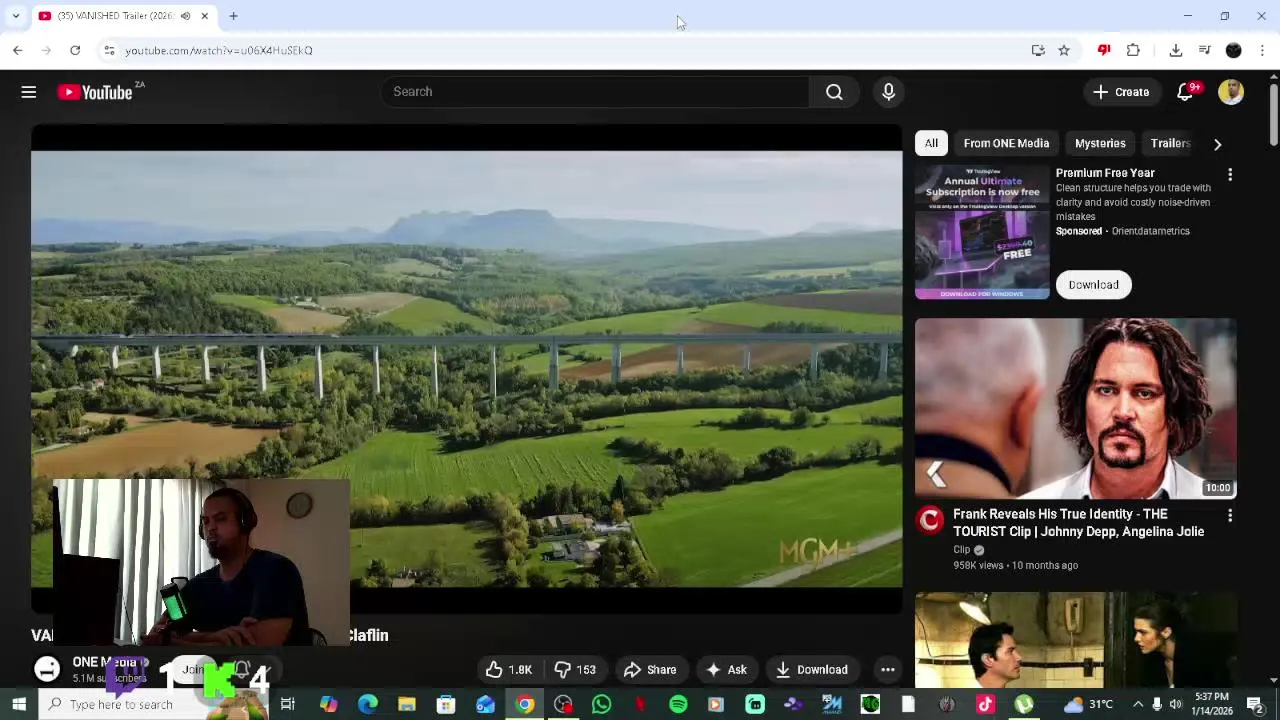Open the Extensions puzzle menu
Screen dimensions: 1280x720
(x=1133, y=50)
